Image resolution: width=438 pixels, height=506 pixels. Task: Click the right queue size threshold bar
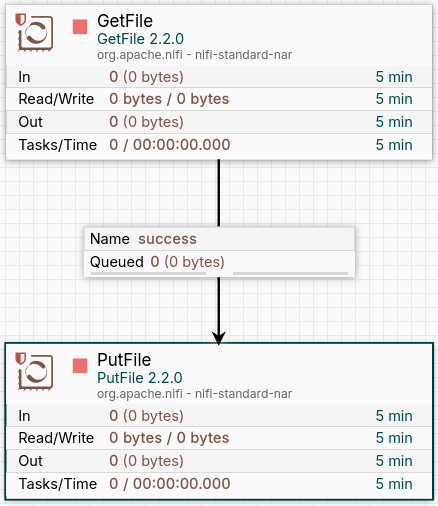coord(290,274)
